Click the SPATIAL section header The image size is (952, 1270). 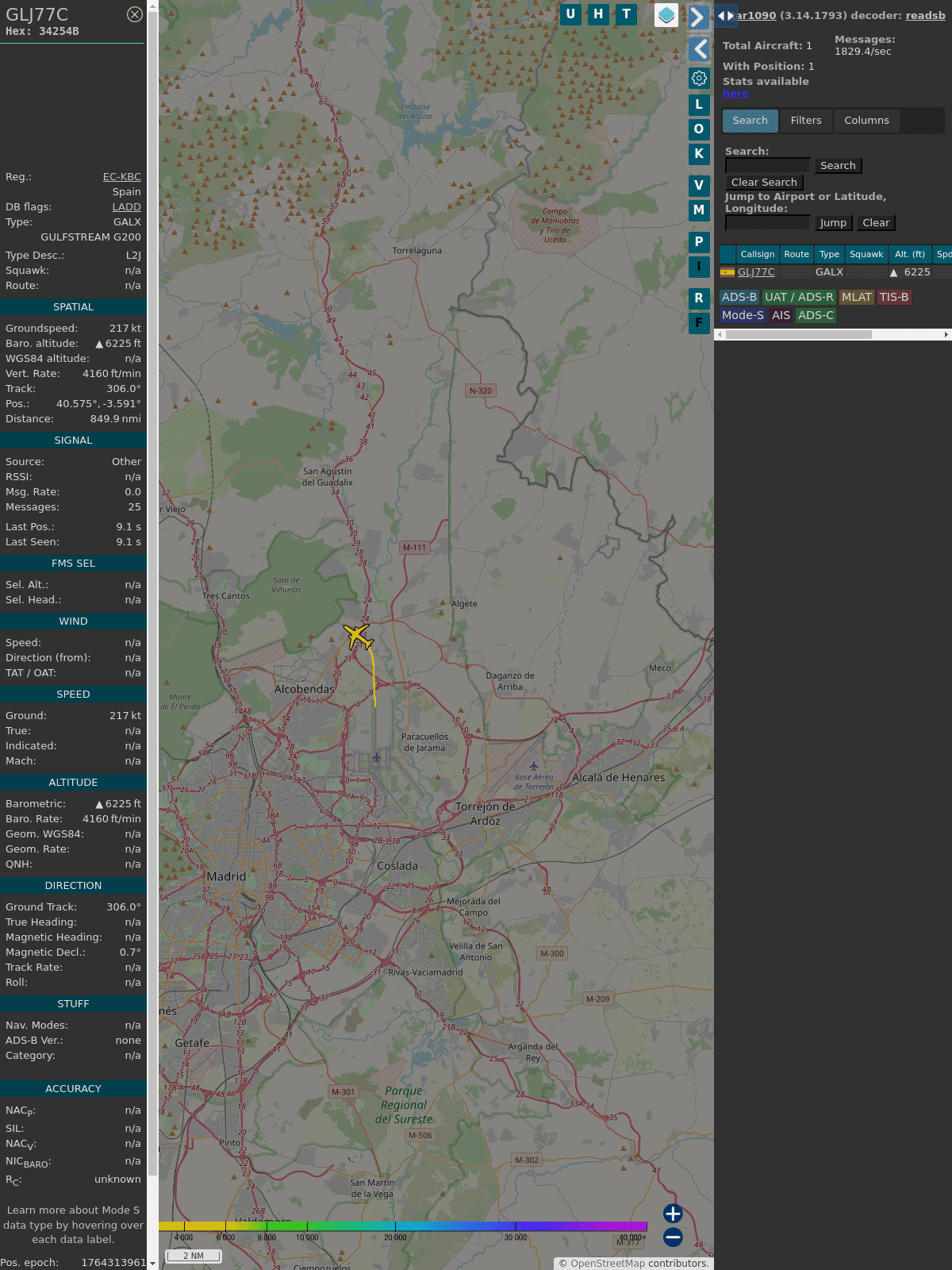coord(73,307)
